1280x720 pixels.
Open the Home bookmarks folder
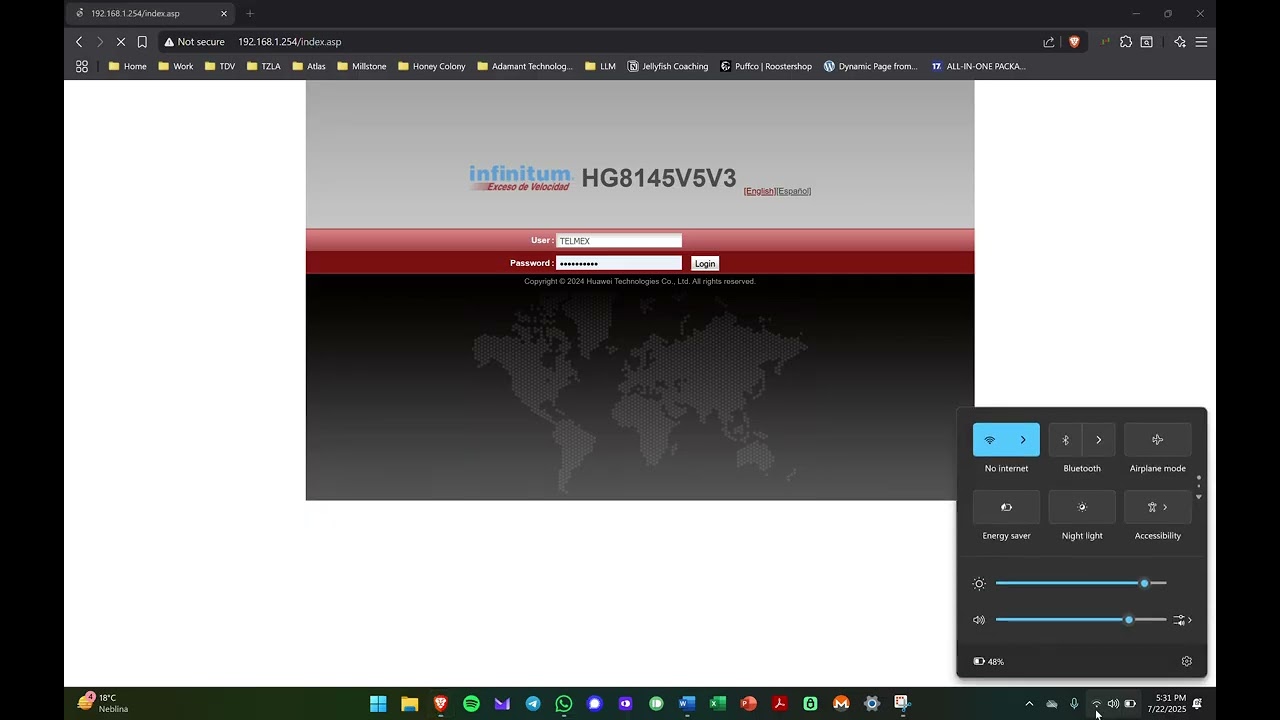(x=127, y=66)
